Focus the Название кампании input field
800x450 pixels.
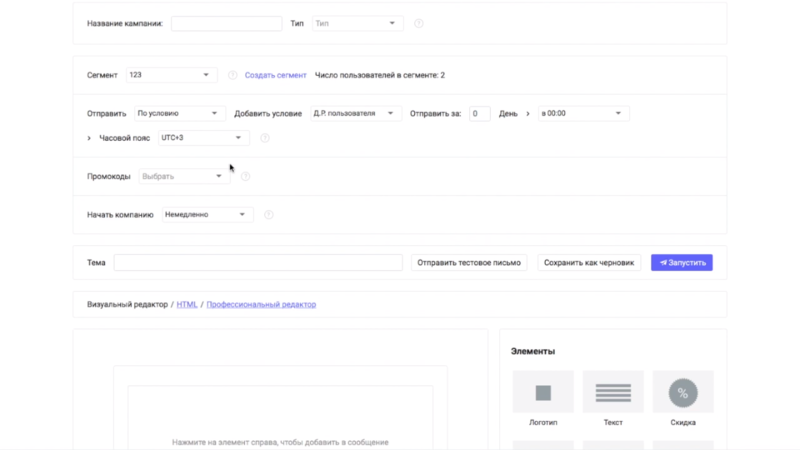point(227,24)
